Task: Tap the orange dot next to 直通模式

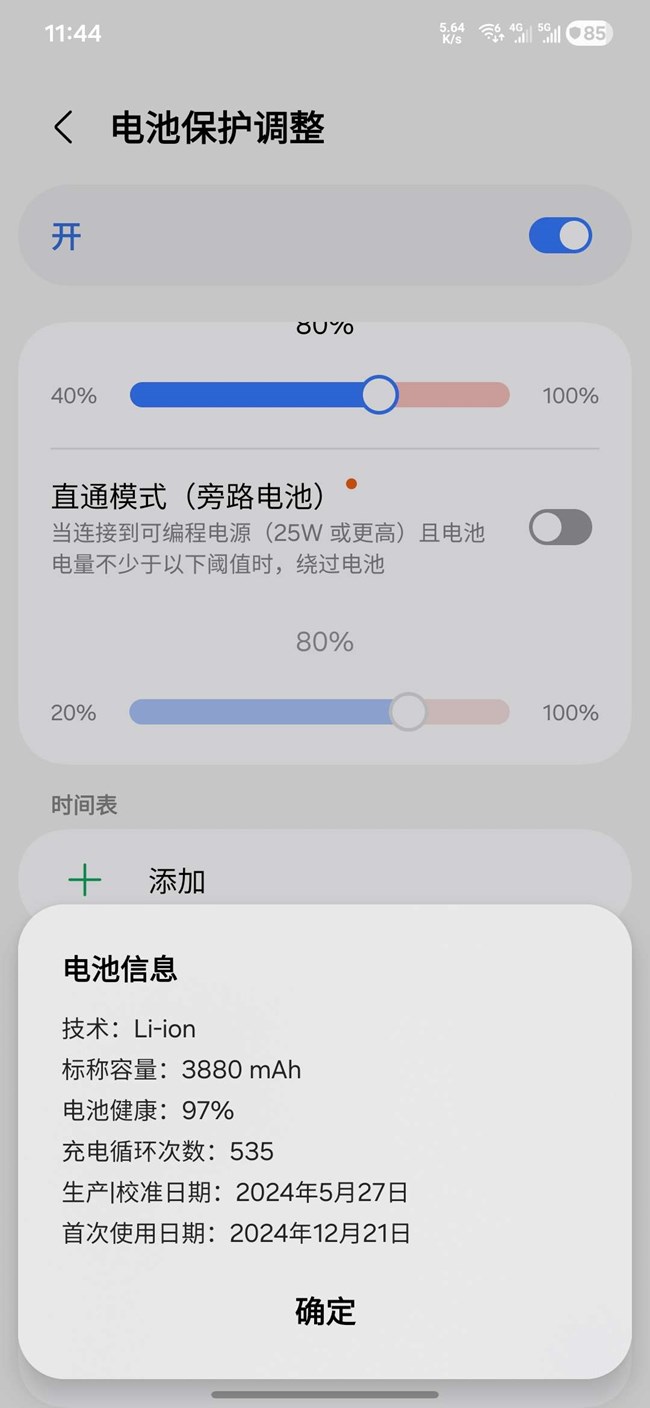Action: tap(351, 484)
